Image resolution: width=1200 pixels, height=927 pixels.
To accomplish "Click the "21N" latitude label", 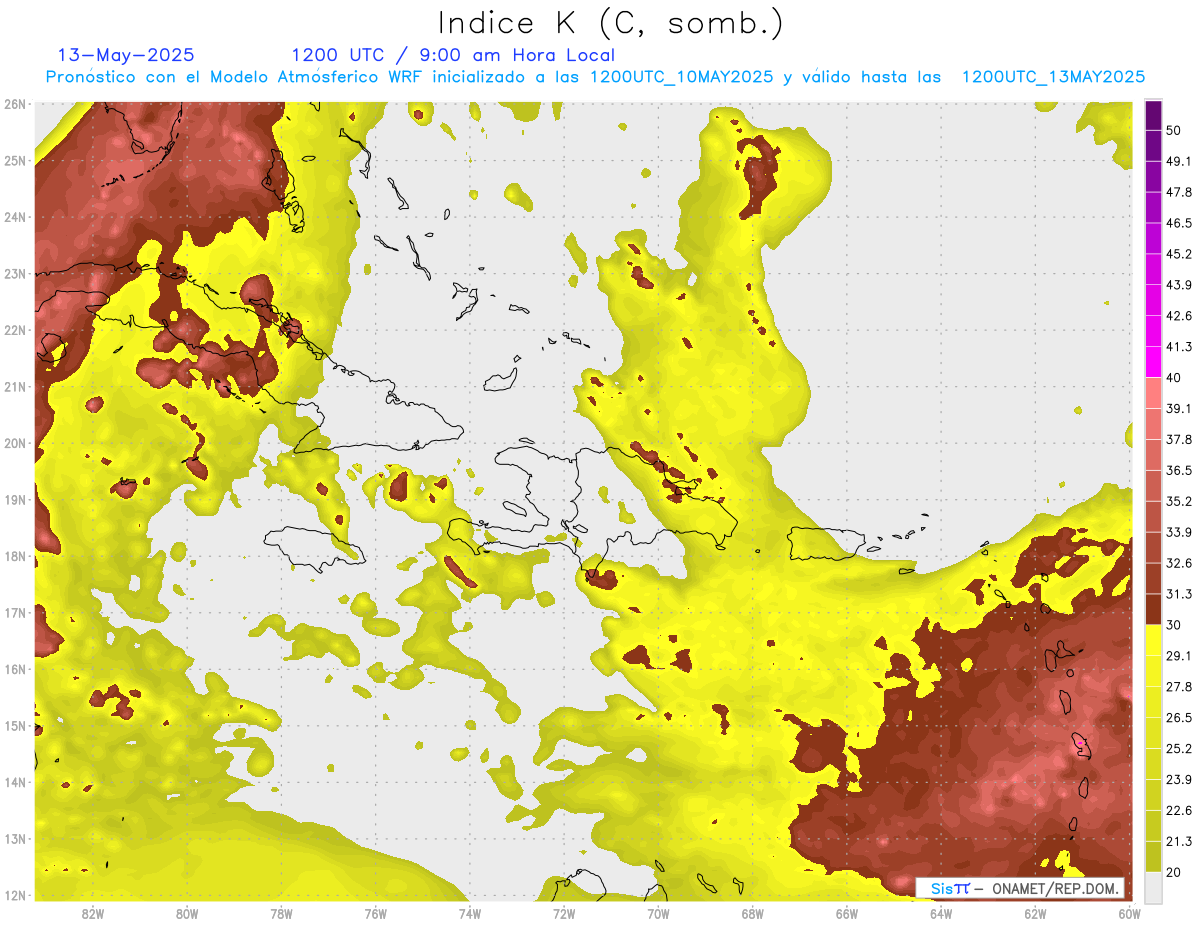I will coord(15,386).
